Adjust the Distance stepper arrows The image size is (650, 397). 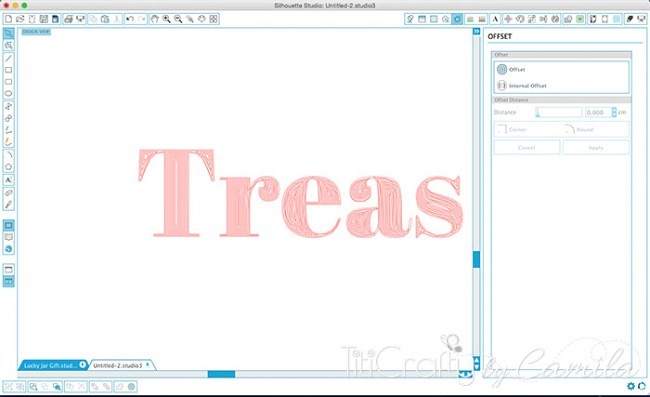click(x=614, y=112)
